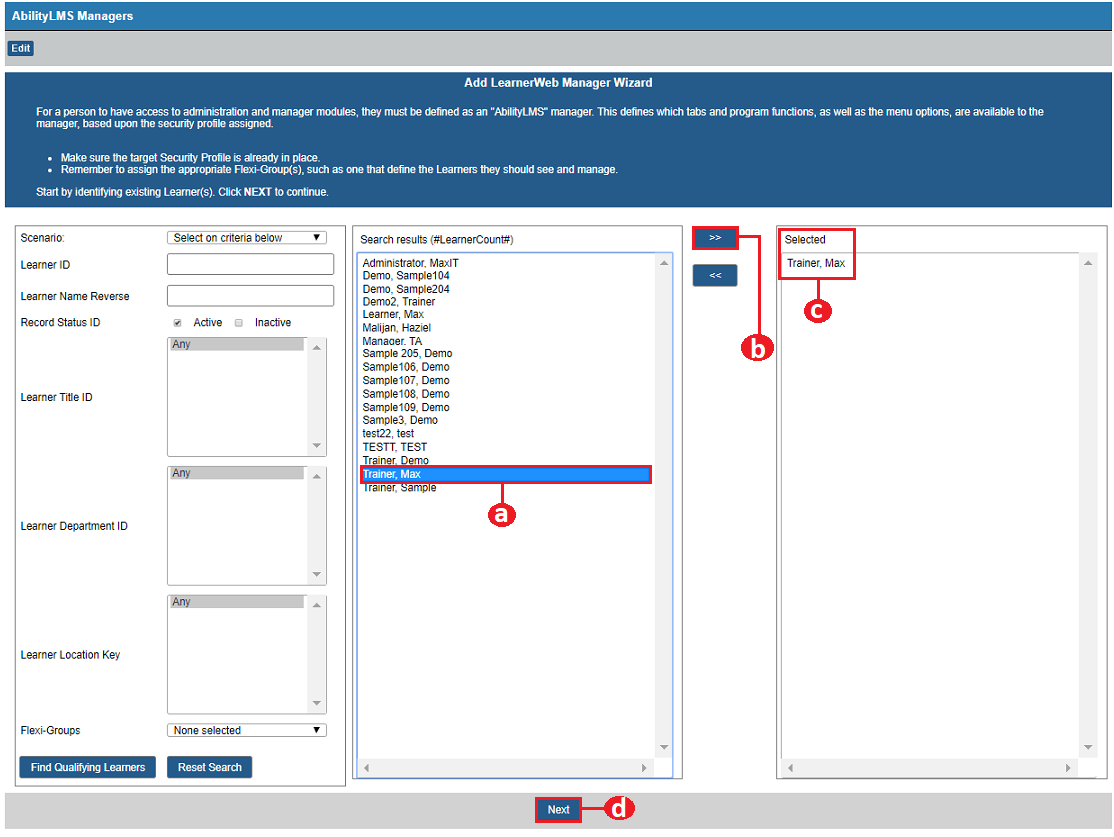This screenshot has height=837, width=1114.
Task: Toggle the Inactive checkbox
Action: pyautogui.click(x=239, y=323)
